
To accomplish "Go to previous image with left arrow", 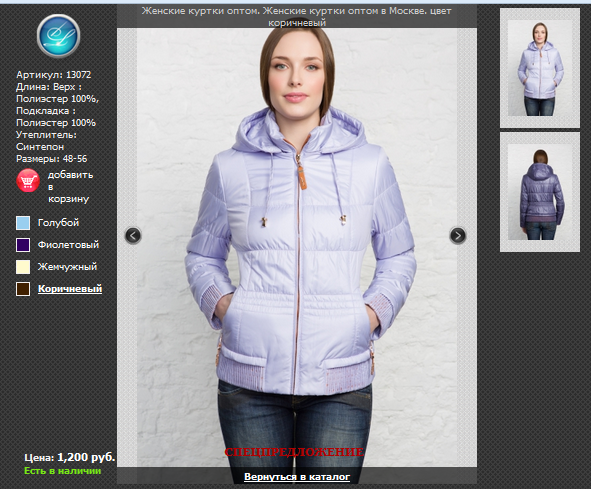I will tap(133, 236).
